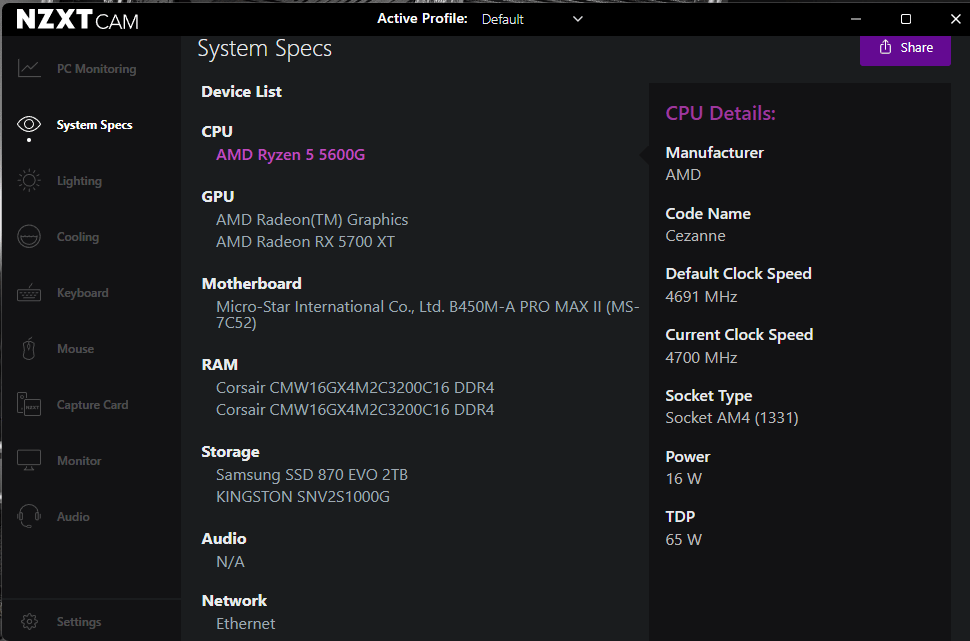Maximize the NZXT CAM window
Image resolution: width=970 pixels, height=641 pixels.
coord(906,19)
